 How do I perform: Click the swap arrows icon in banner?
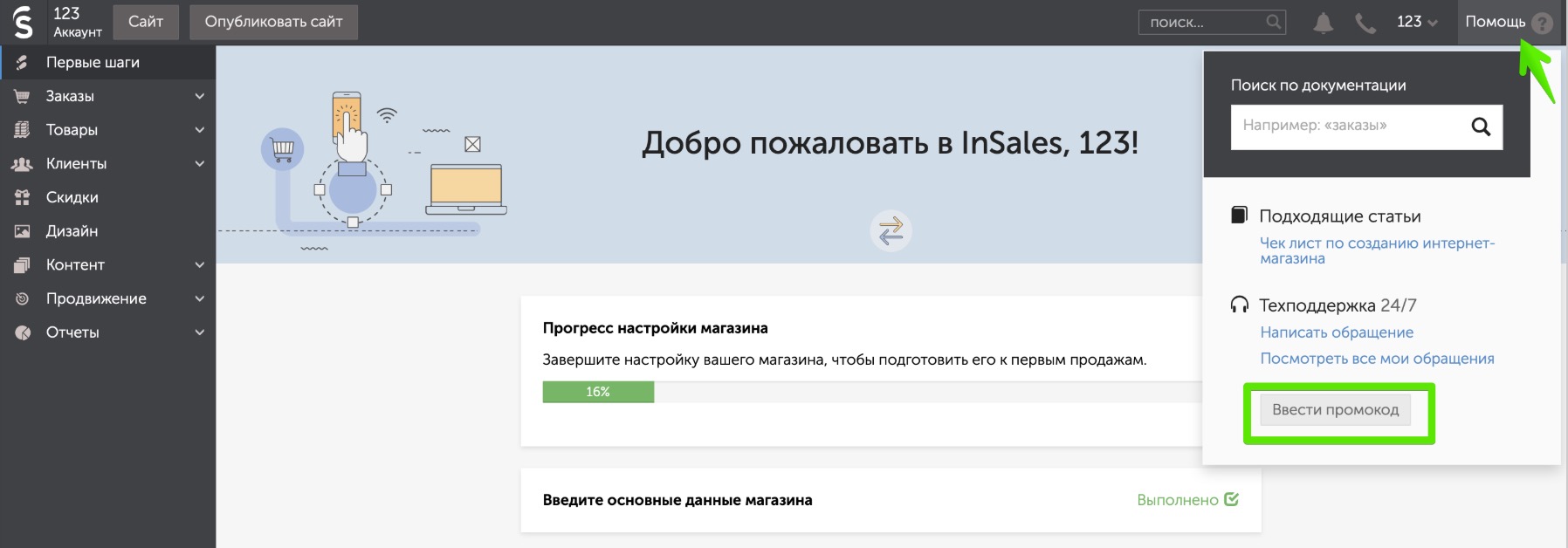tap(891, 231)
